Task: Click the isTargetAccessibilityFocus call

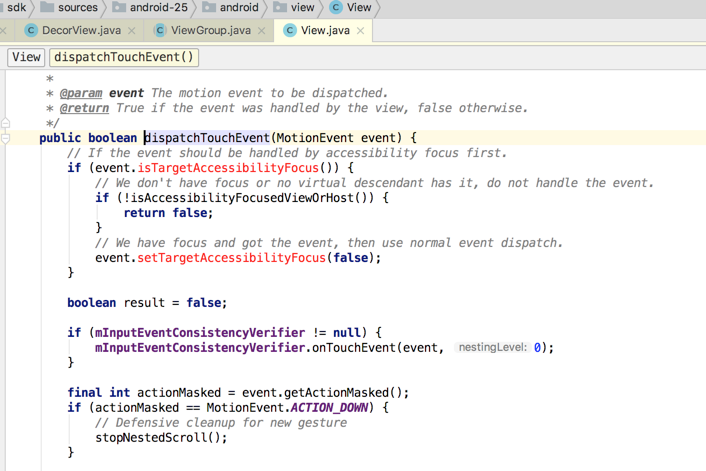Action: (228, 168)
